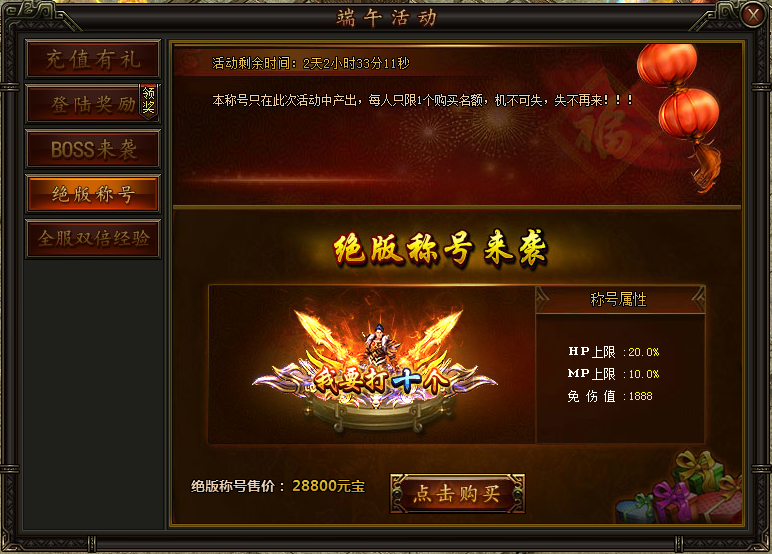This screenshot has width=772, height=554.
Task: Click the 领奖 badge on 登陆奖励
Action: tap(149, 101)
